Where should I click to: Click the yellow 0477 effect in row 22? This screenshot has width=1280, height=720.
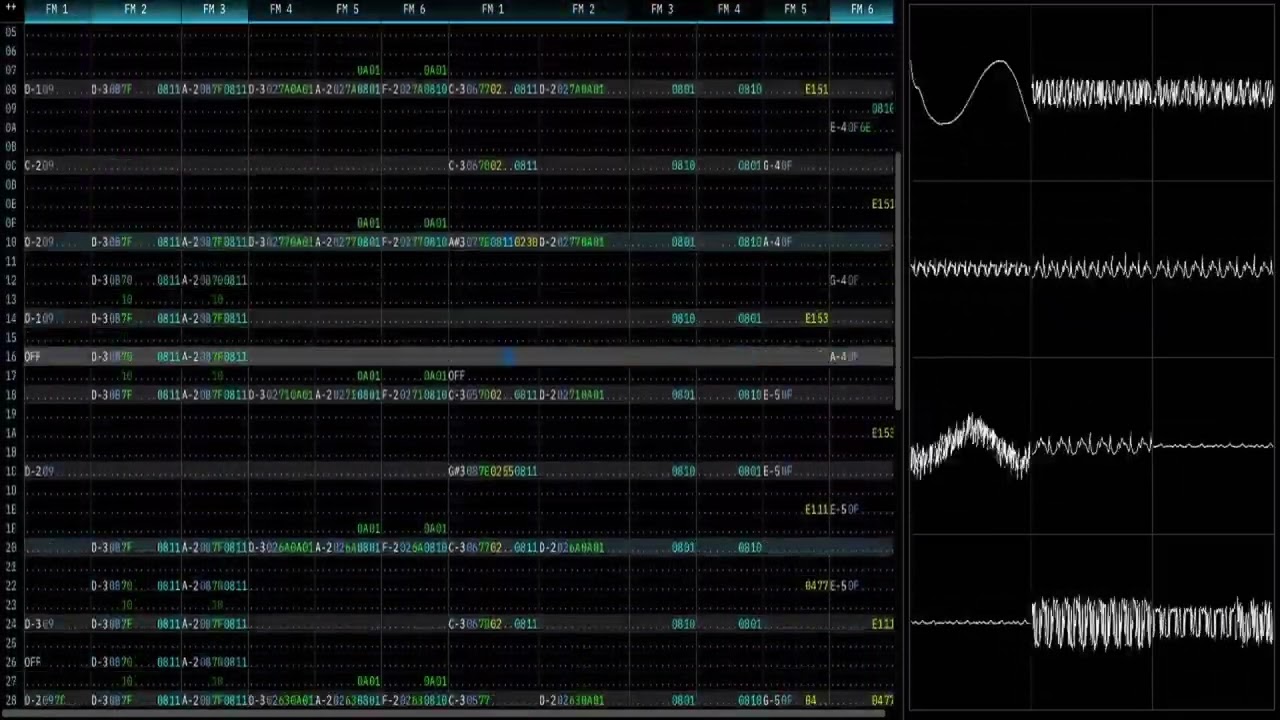click(x=816, y=586)
